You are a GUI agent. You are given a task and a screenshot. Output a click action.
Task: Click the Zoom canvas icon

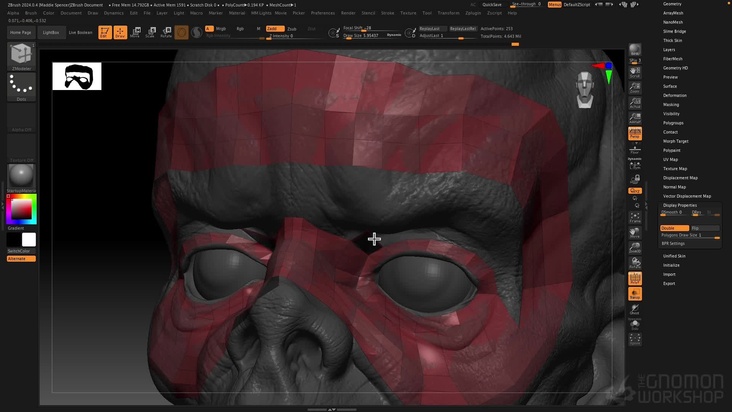coord(635,87)
